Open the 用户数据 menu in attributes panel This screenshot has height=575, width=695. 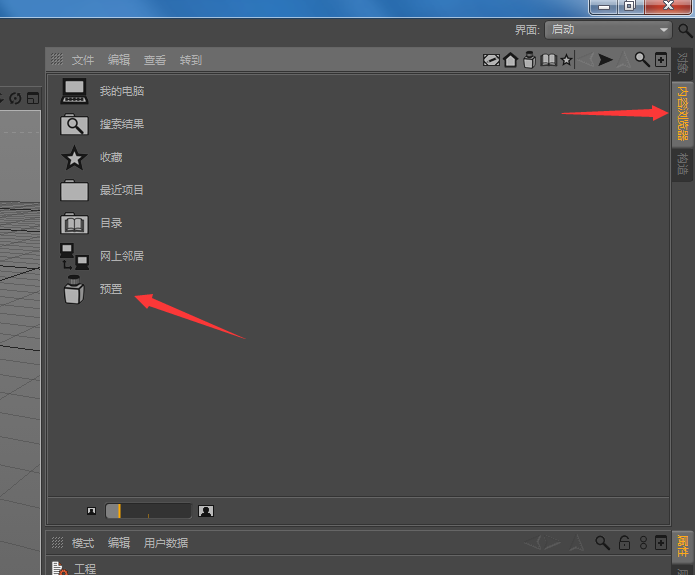tap(166, 543)
